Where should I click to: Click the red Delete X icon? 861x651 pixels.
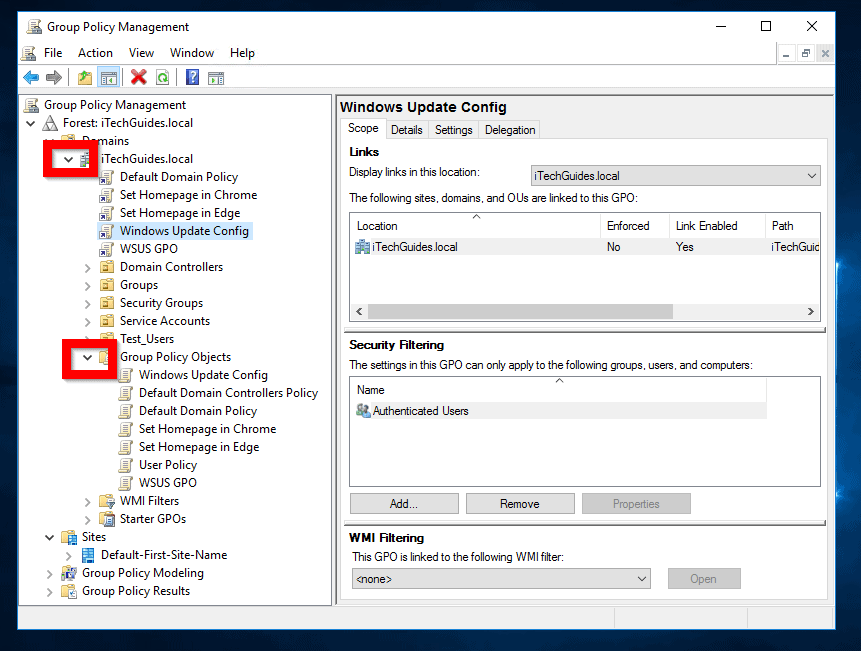point(139,77)
